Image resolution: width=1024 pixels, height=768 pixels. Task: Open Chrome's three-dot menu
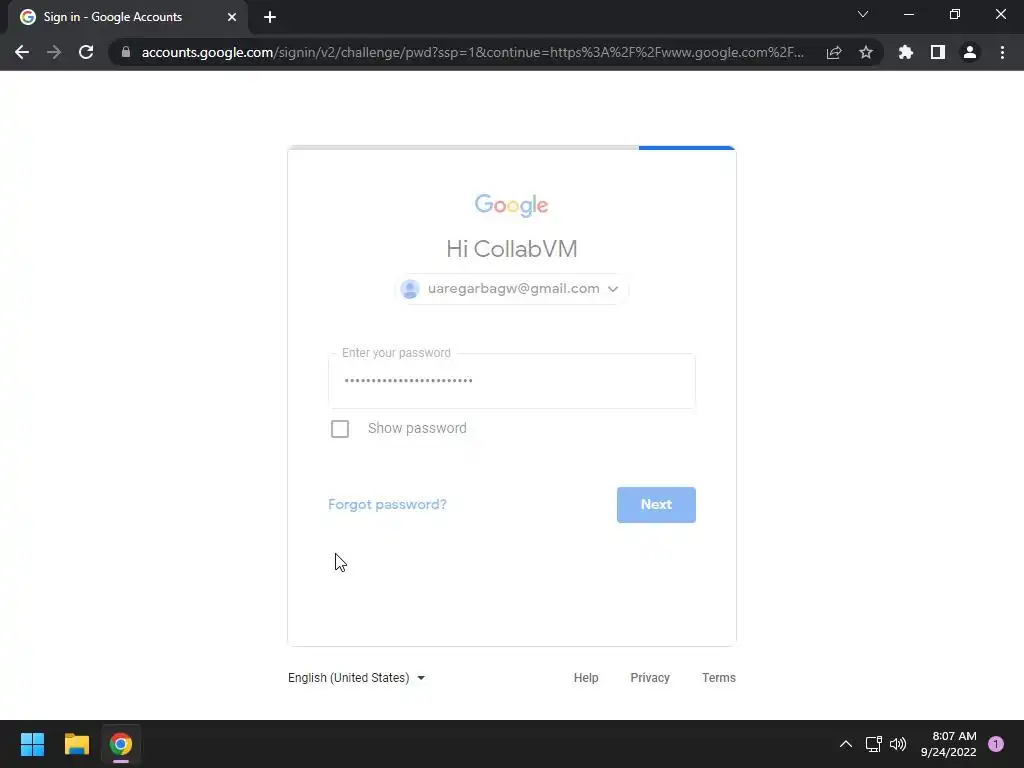point(1002,52)
